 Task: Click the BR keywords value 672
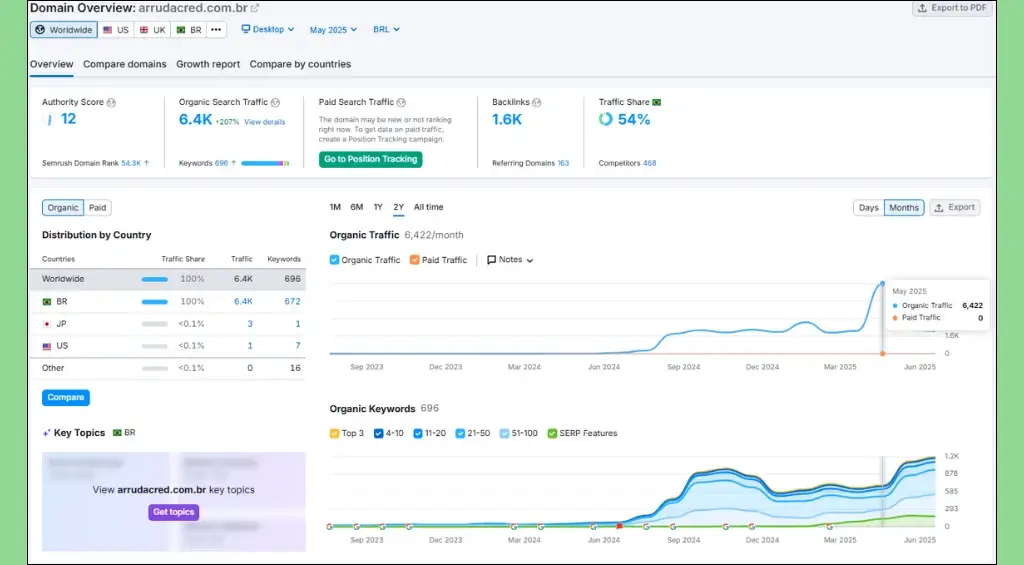point(293,302)
